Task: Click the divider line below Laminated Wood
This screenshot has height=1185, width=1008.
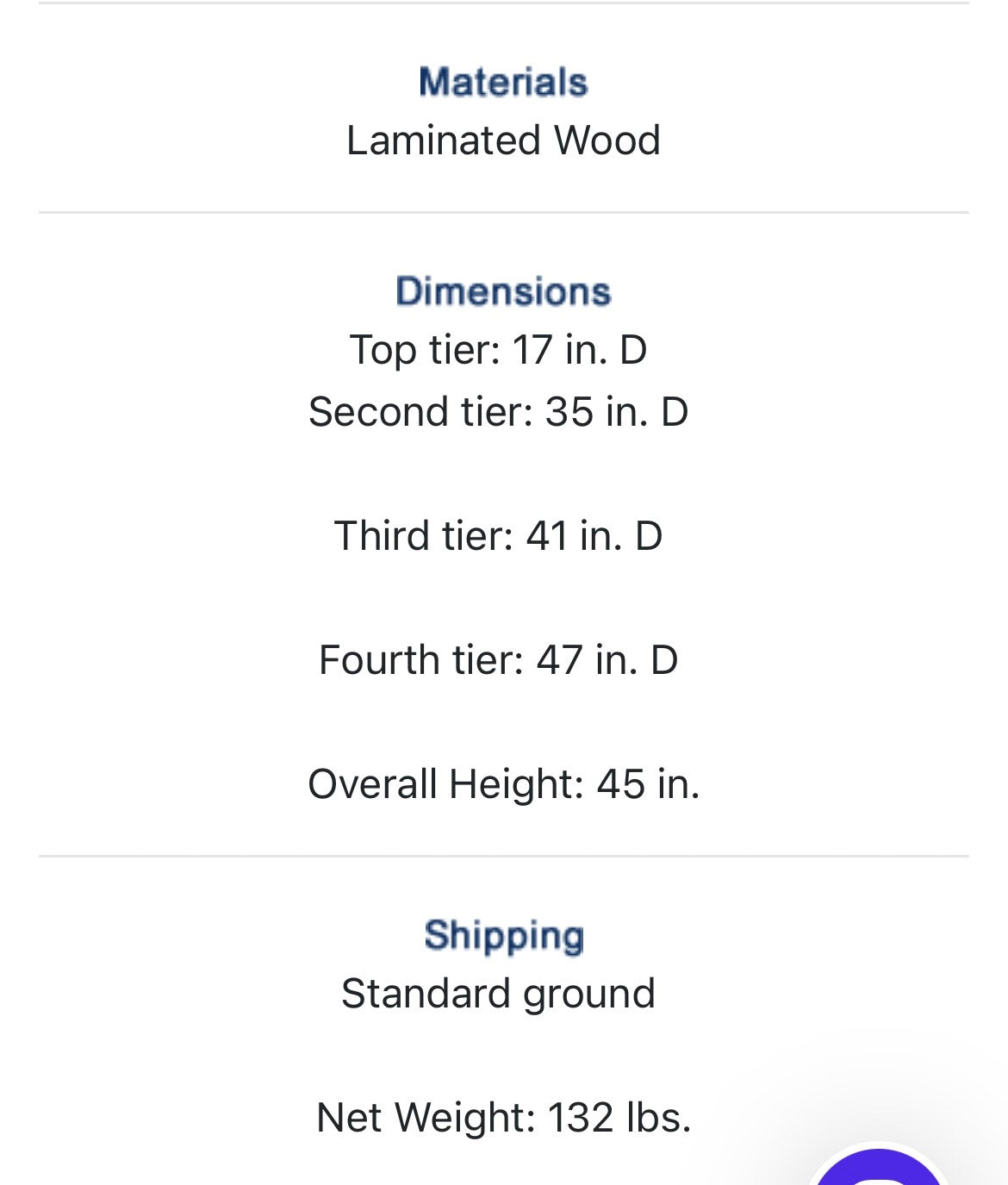Action: coord(503,212)
